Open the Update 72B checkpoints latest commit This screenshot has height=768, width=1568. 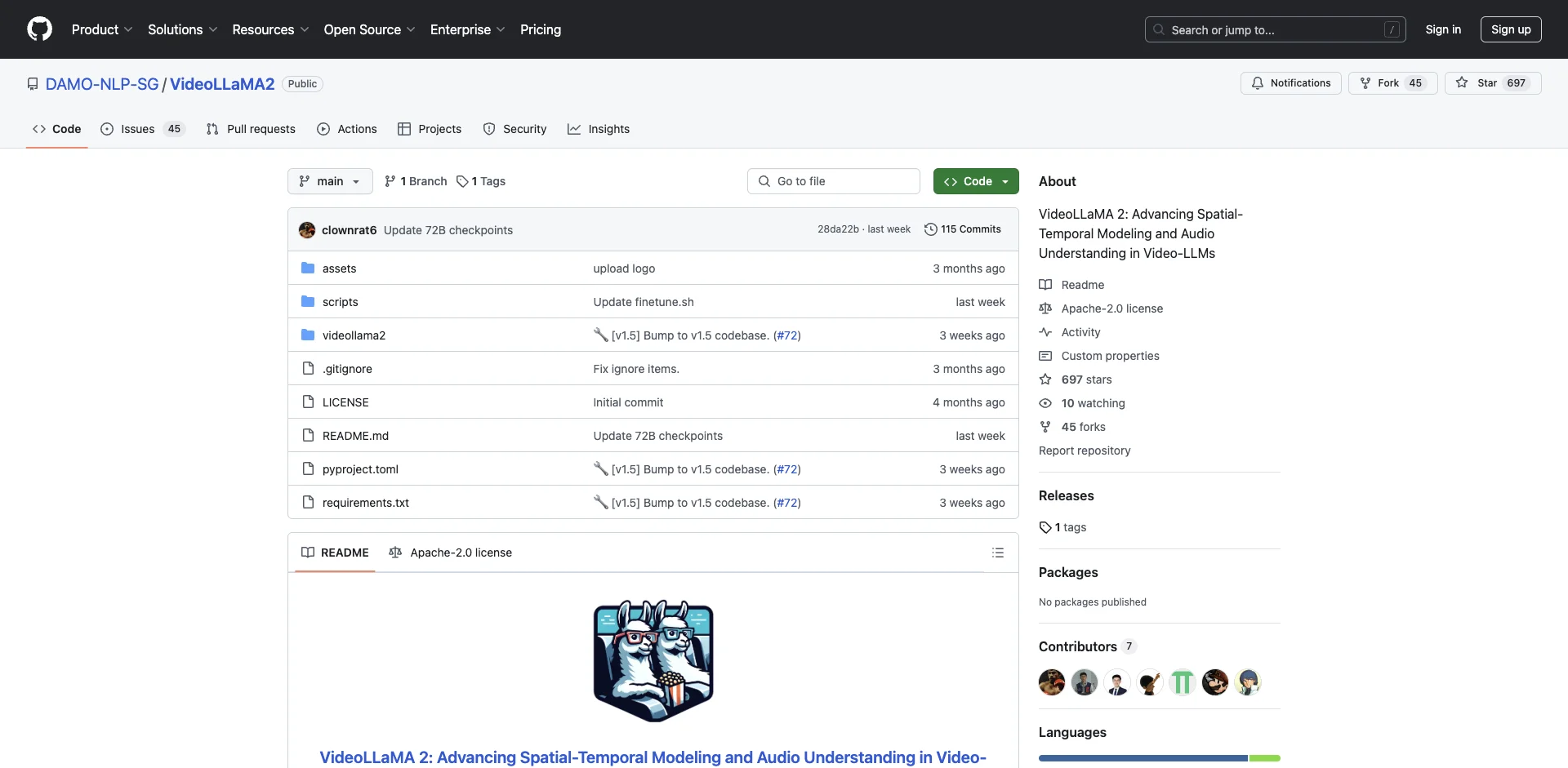coord(448,230)
